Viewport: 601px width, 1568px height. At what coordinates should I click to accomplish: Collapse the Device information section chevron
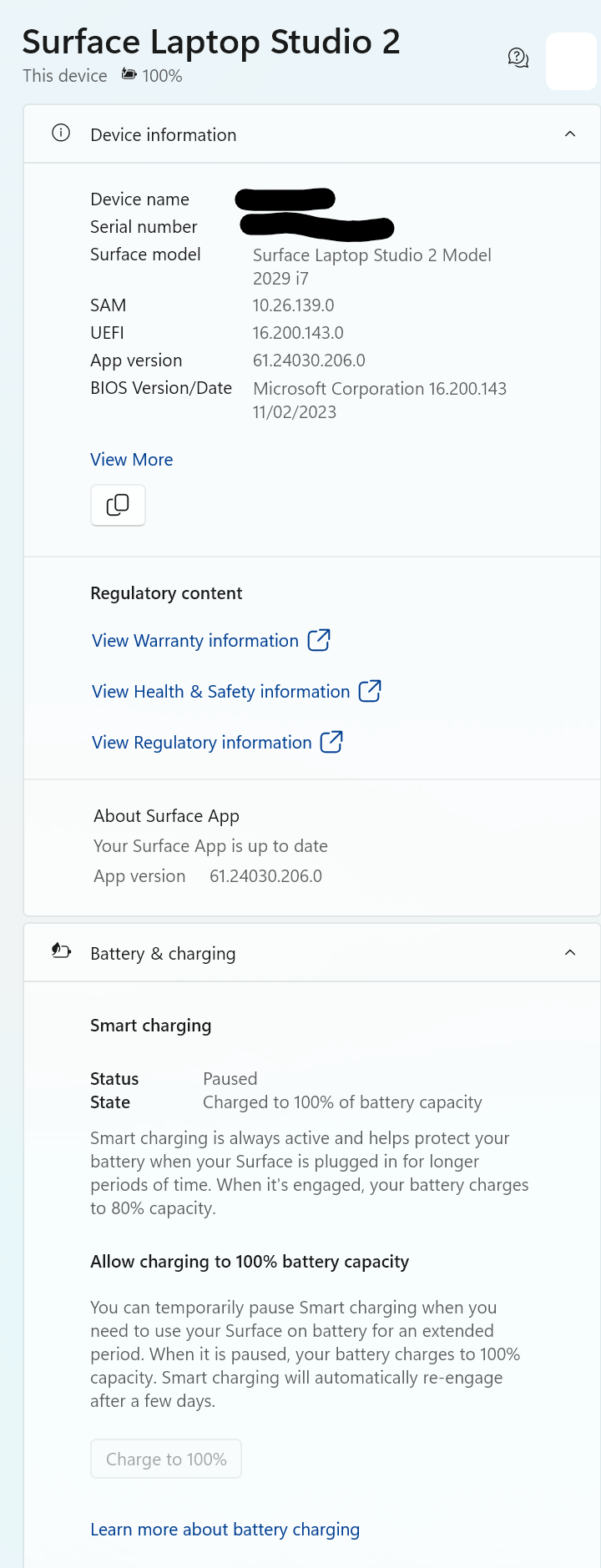tap(570, 134)
